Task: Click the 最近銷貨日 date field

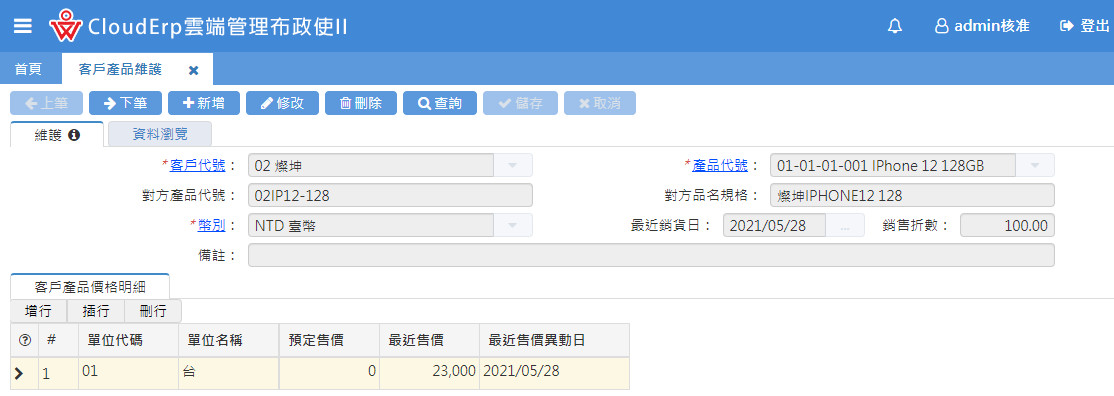Action: [774, 225]
